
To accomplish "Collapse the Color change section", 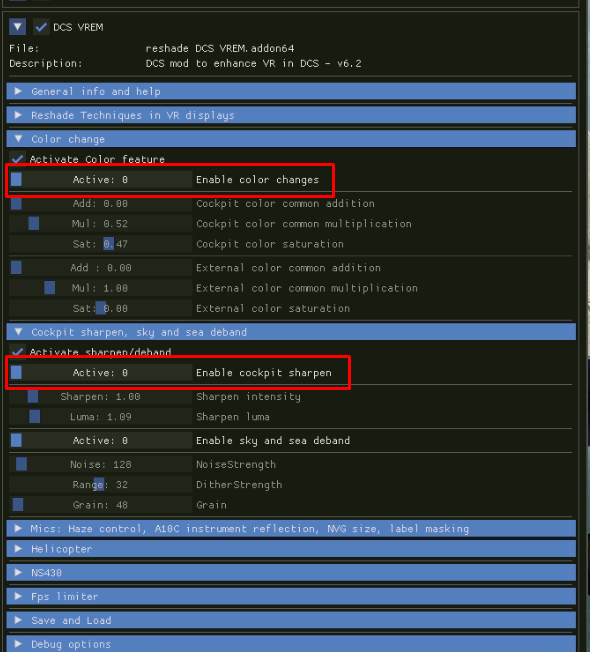I will pos(291,138).
